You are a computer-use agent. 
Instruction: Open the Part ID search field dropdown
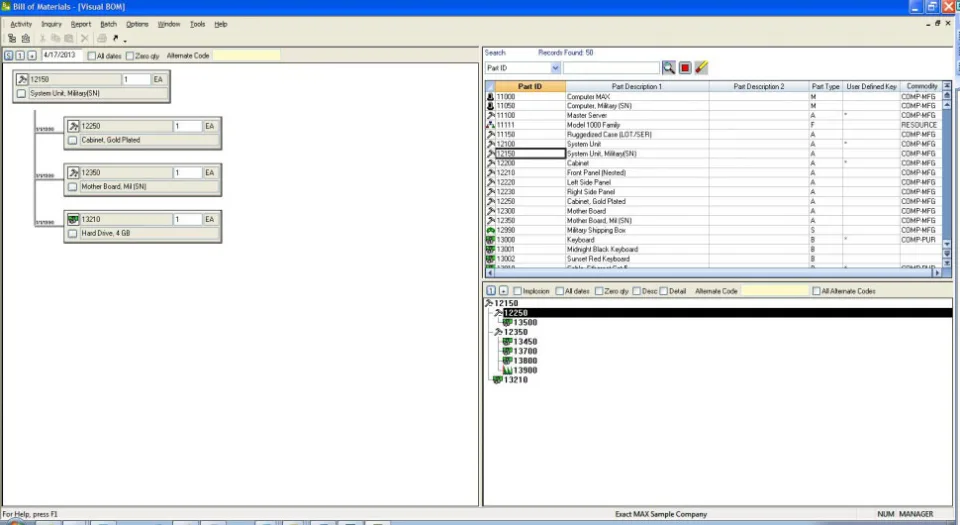555,68
